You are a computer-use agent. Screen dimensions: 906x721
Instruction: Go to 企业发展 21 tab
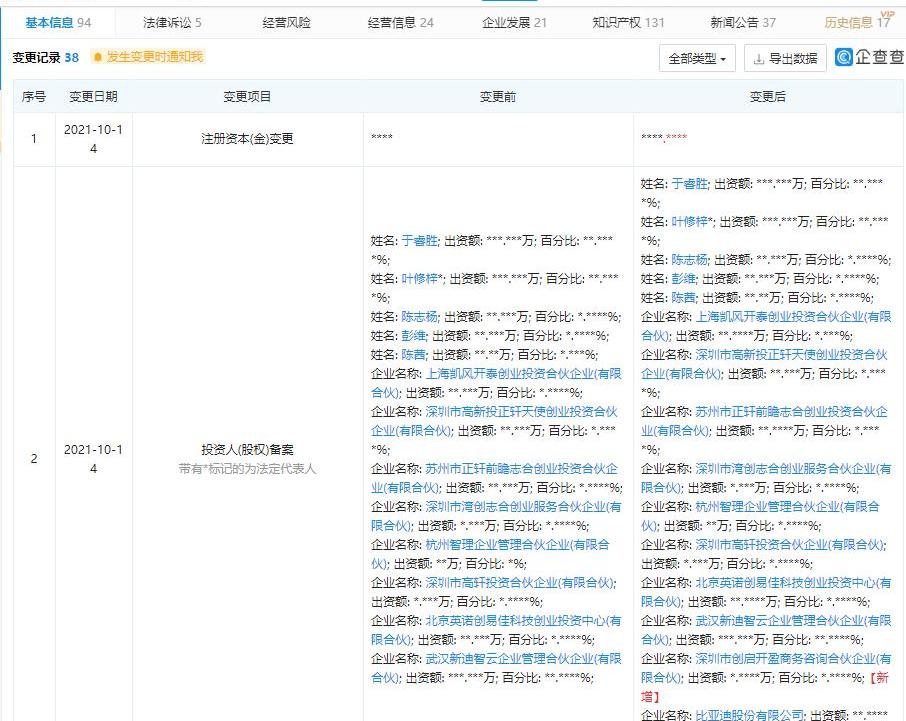coord(514,23)
